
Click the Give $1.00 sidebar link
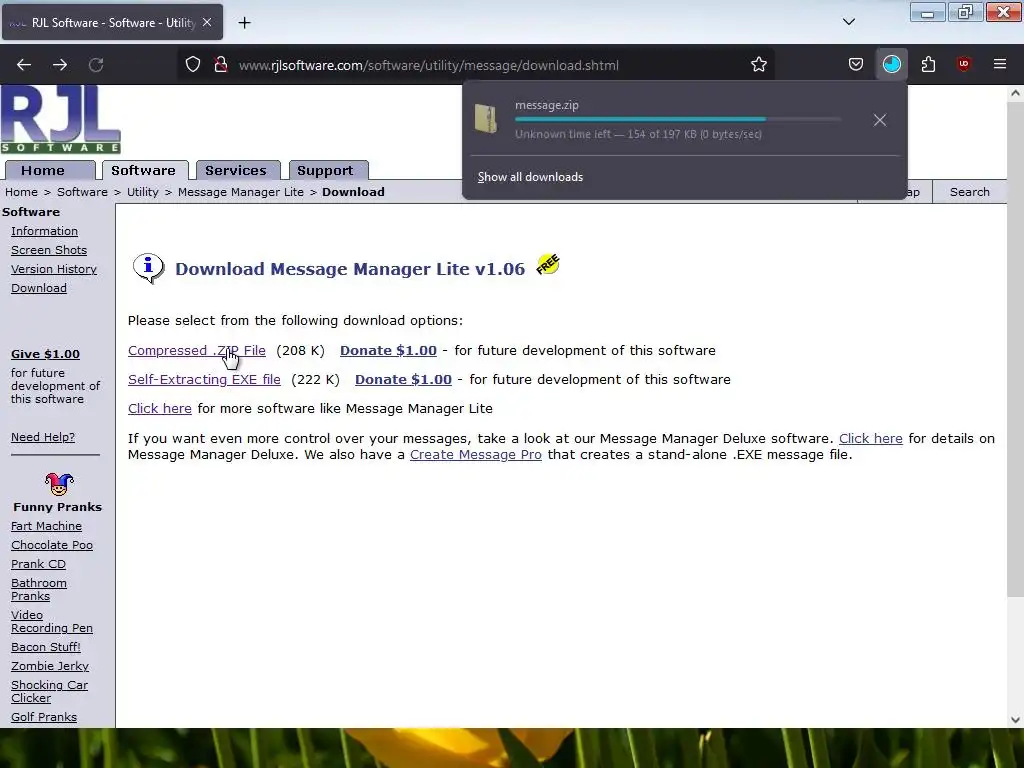pos(45,354)
